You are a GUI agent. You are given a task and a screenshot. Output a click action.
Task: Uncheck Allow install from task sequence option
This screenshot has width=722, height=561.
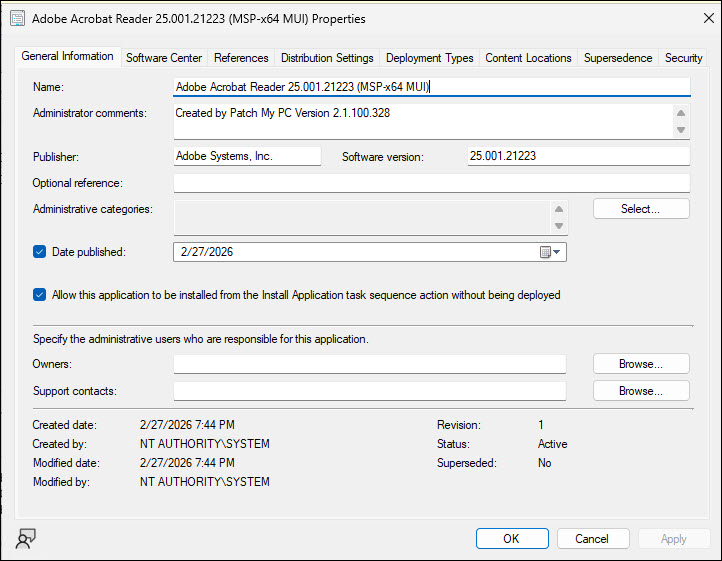(x=40, y=295)
